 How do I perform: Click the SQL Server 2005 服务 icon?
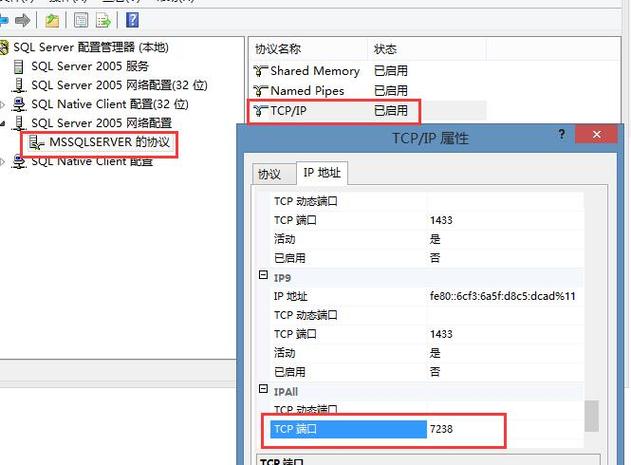(19, 66)
